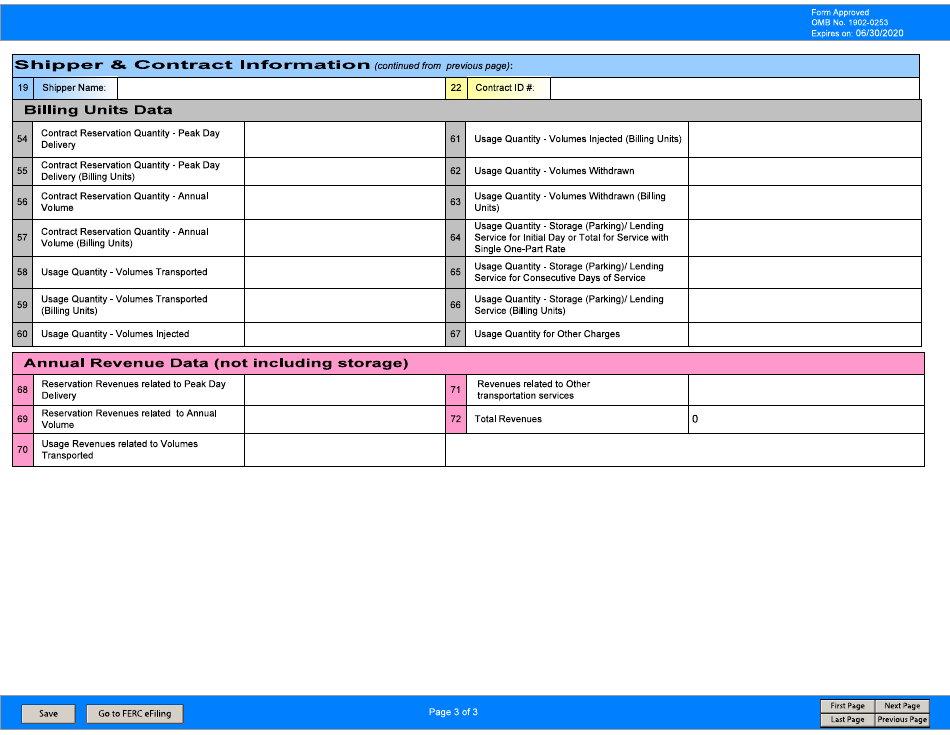Focus field 70 Usage Revenues input
This screenshot has width=950, height=735.
[344, 450]
